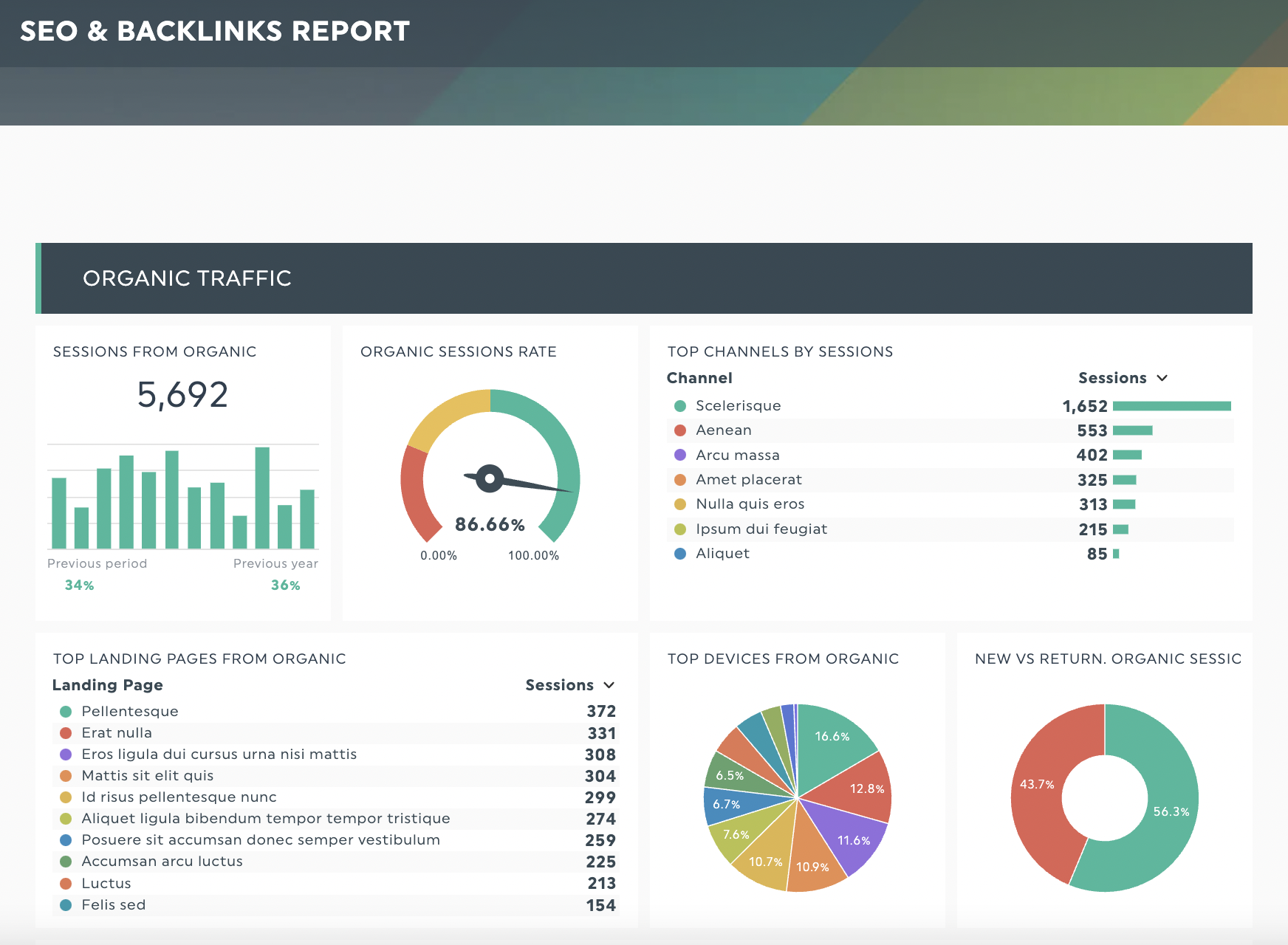
Task: Click the Felis sed teal legend dot
Action: [66, 905]
